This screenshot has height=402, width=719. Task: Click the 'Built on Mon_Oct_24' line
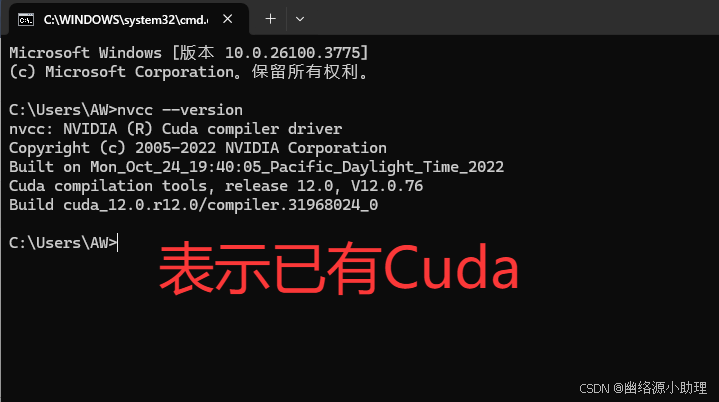[x=256, y=167]
